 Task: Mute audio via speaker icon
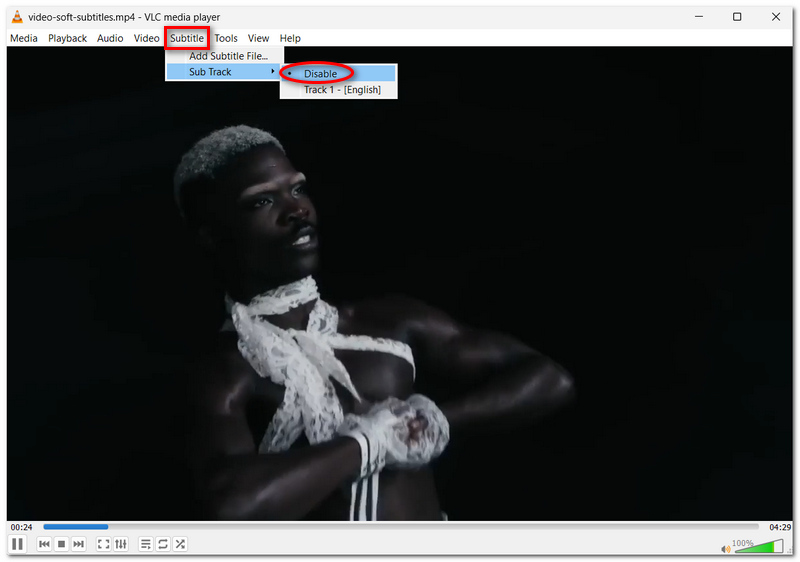click(x=726, y=549)
